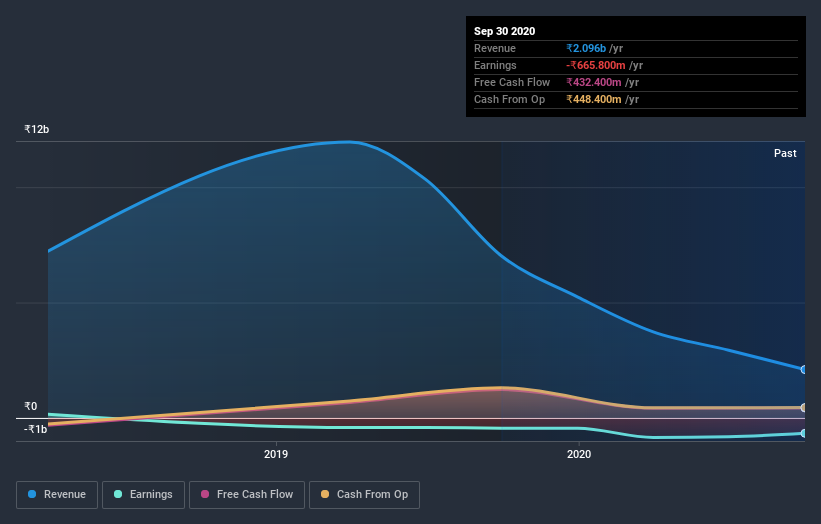Image resolution: width=821 pixels, height=524 pixels.
Task: Click the Sep 30 2020 tooltip date
Action: pos(505,31)
